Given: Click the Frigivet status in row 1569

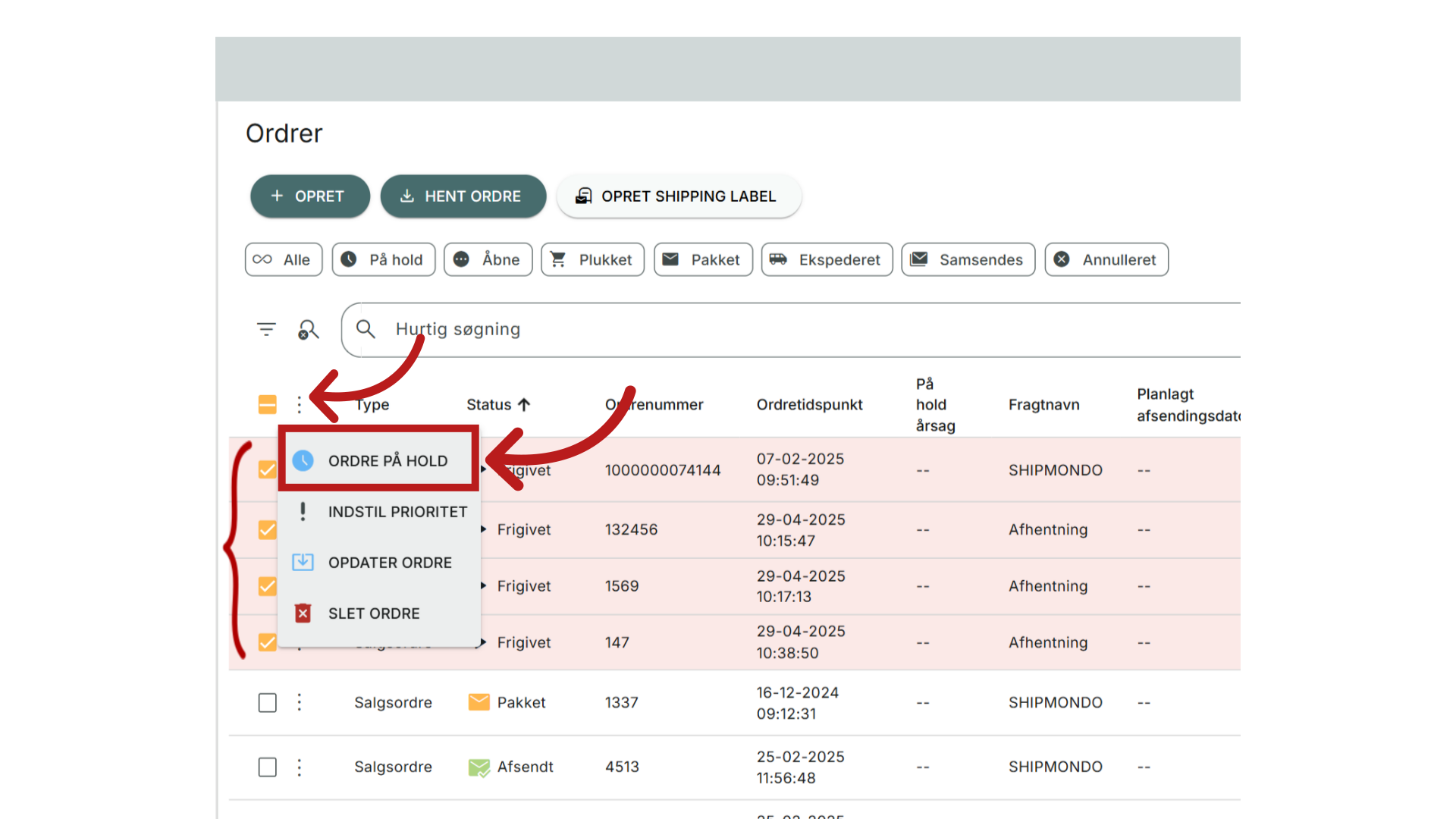Looking at the screenshot, I should [523, 586].
